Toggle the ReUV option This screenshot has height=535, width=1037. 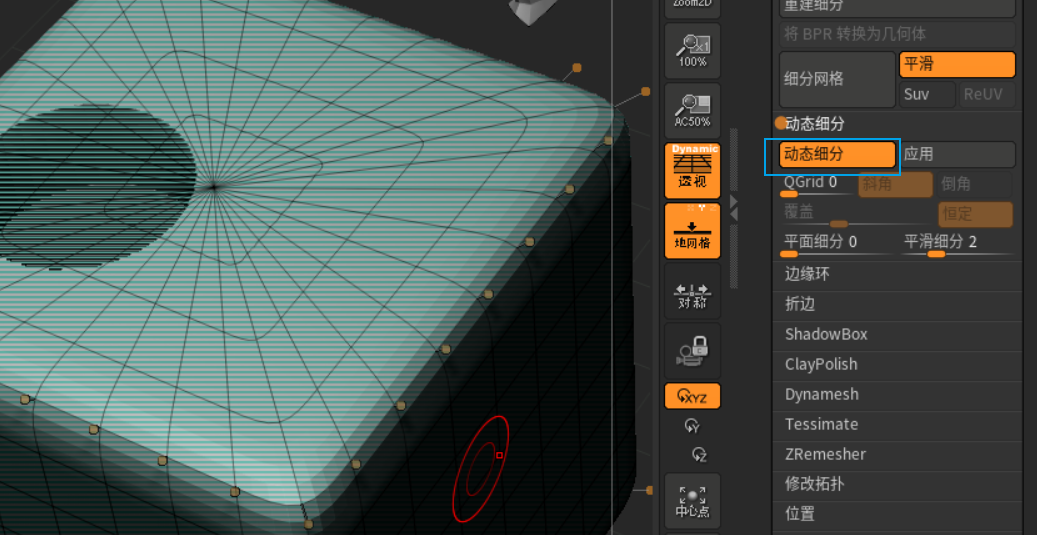(987, 95)
